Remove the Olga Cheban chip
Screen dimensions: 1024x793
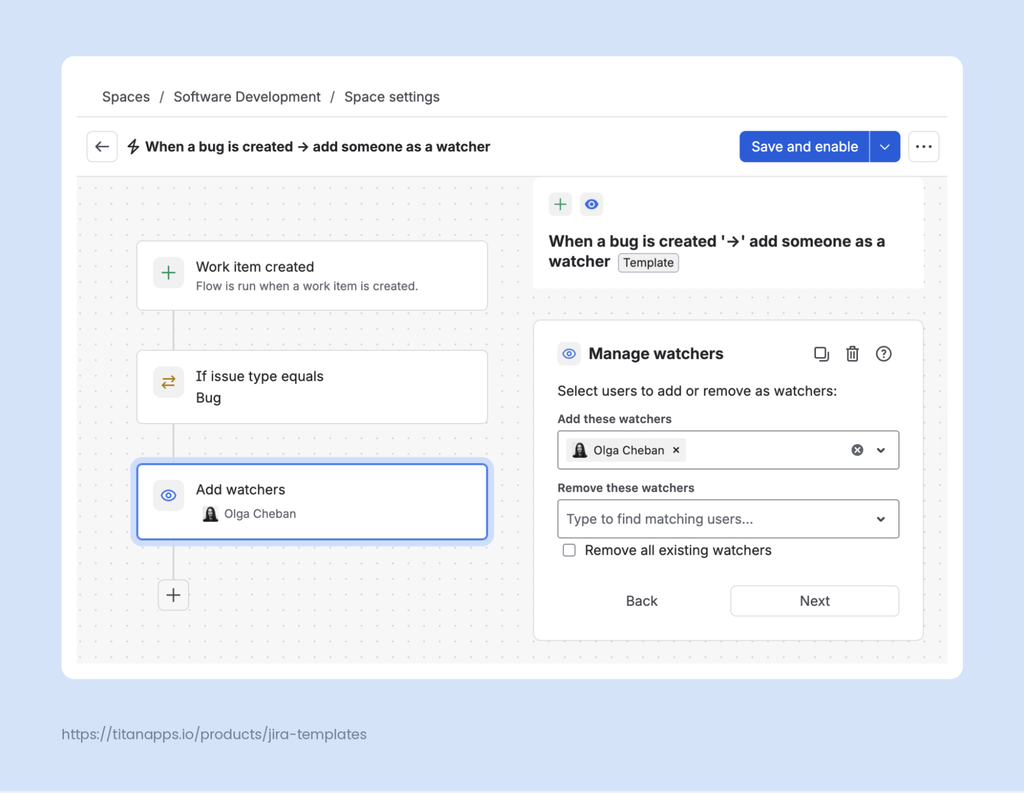click(677, 450)
